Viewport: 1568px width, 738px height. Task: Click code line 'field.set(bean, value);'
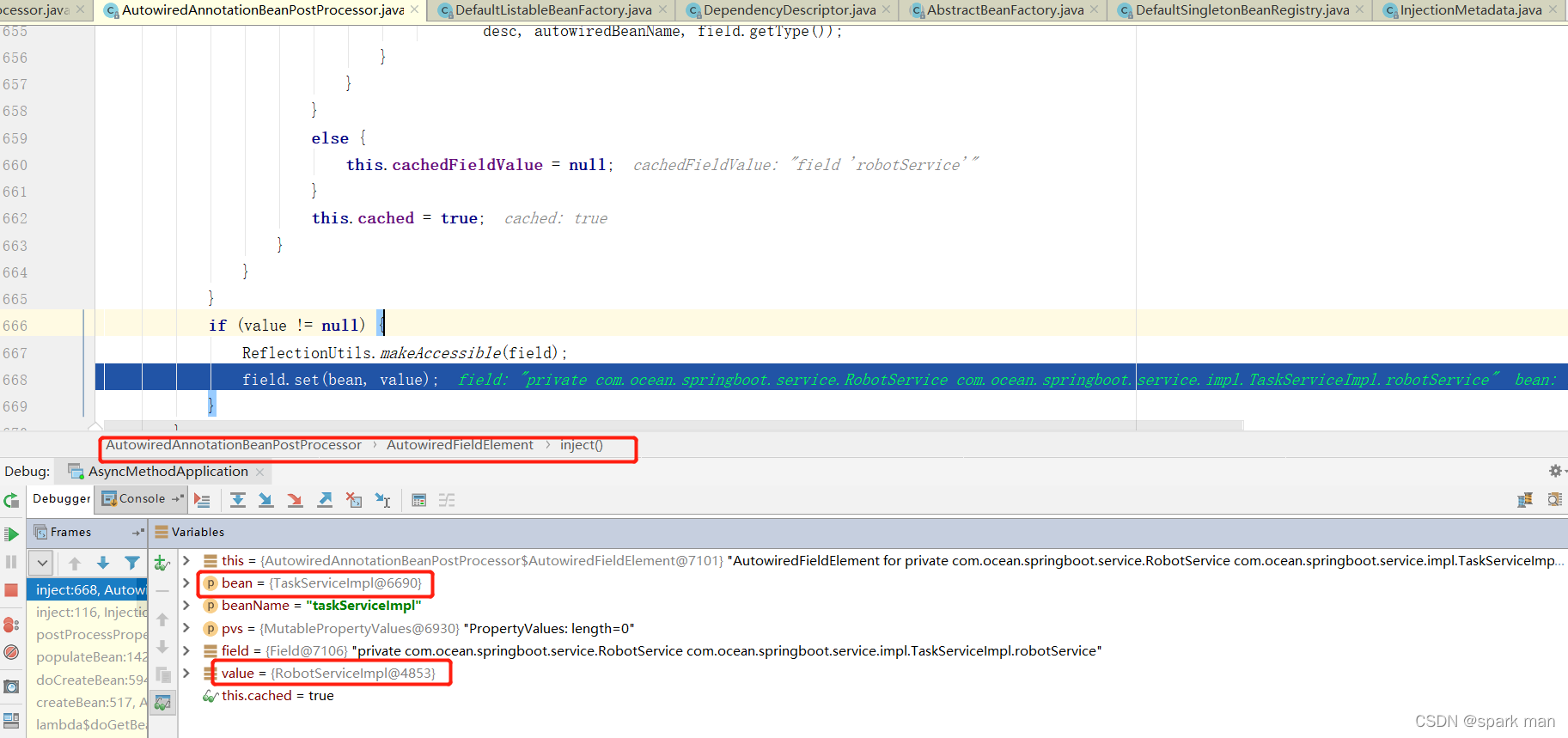pyautogui.click(x=340, y=380)
